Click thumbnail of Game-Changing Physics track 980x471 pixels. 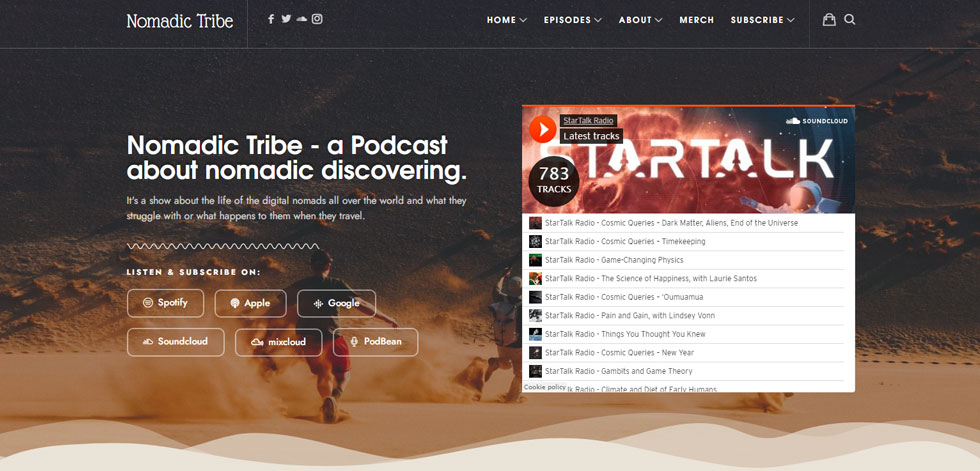535,260
